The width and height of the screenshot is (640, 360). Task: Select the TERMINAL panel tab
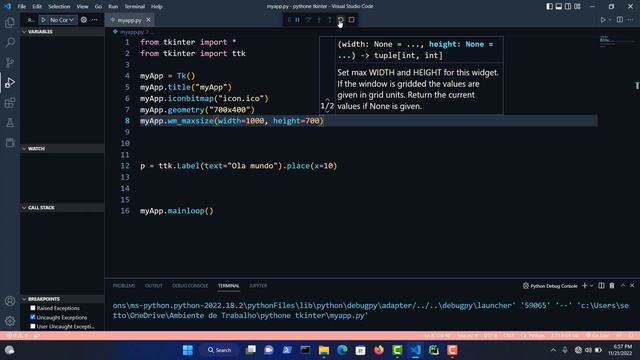tap(229, 286)
